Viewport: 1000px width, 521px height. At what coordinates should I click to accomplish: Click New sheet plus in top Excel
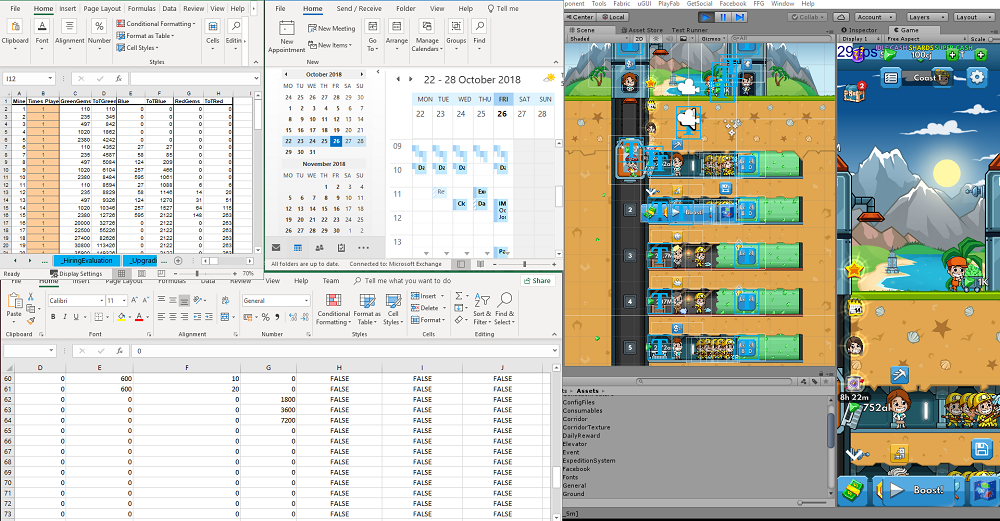[x=178, y=261]
